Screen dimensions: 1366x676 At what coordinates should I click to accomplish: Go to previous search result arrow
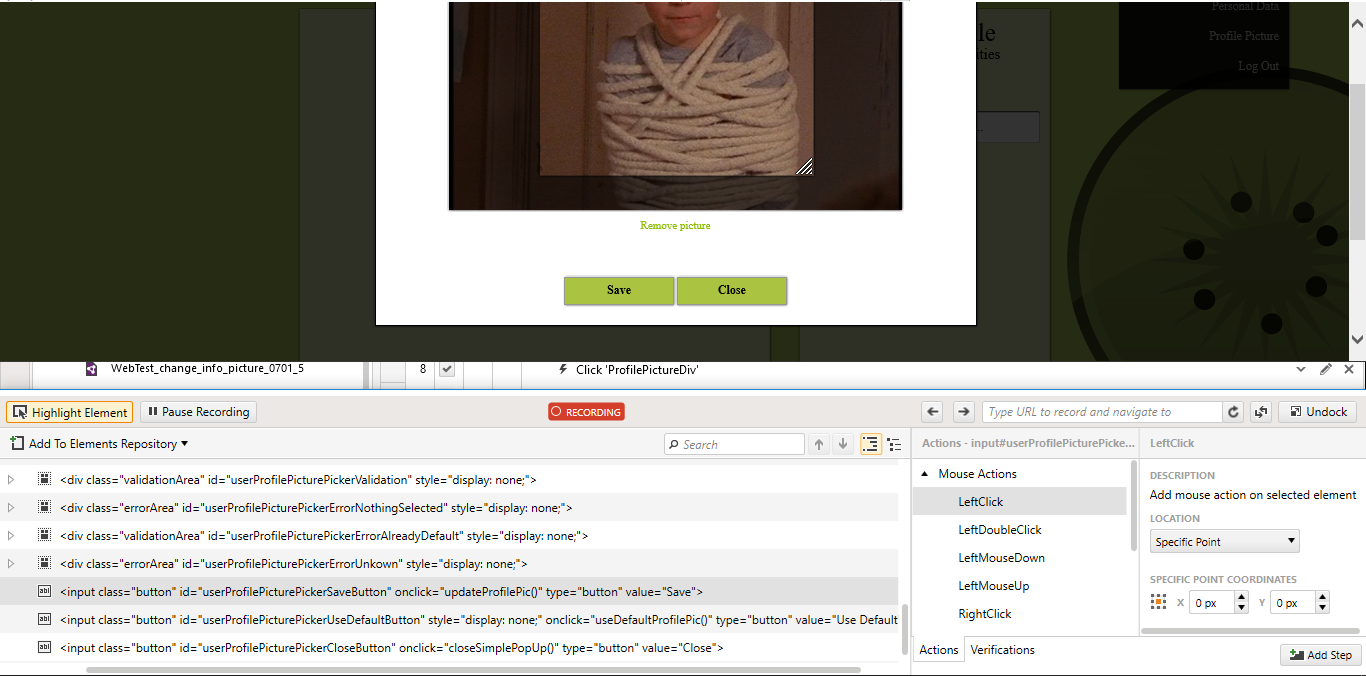pos(819,444)
